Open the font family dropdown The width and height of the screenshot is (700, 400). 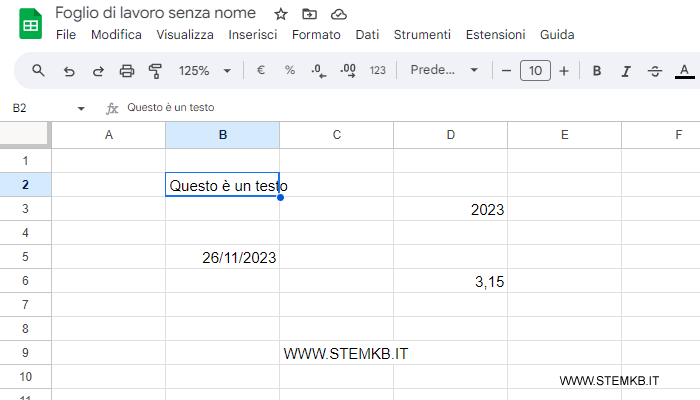(445, 71)
